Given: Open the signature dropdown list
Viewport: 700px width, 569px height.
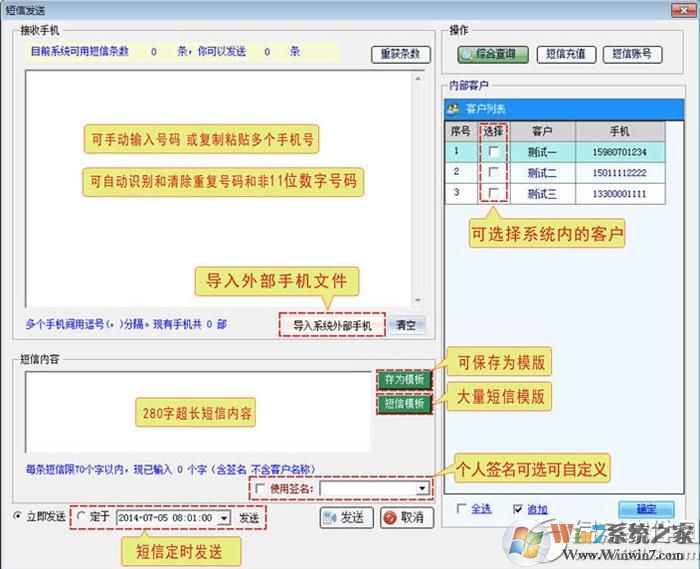Looking at the screenshot, I should click(421, 489).
